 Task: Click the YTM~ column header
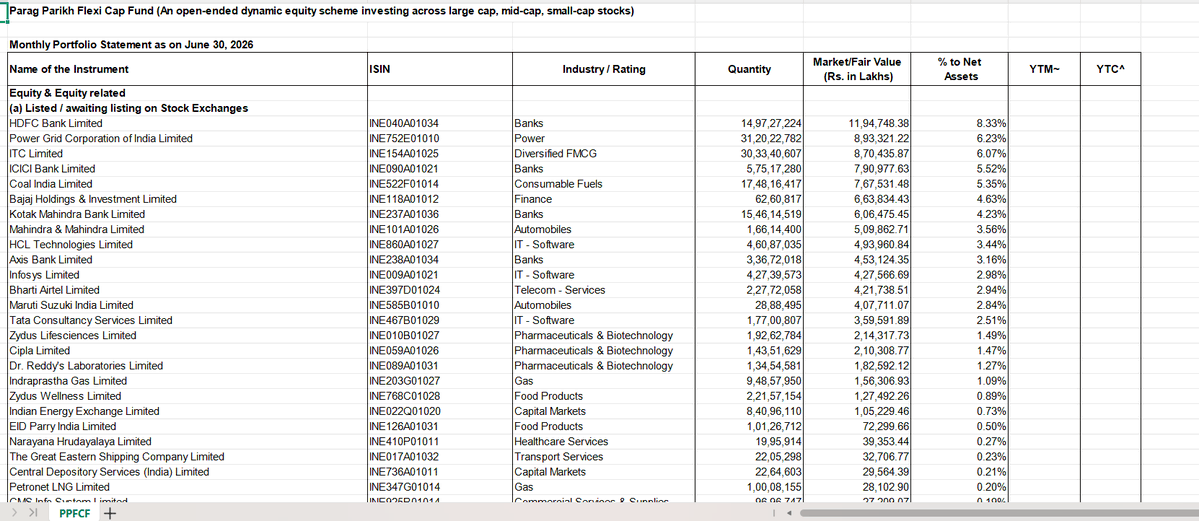point(1045,69)
